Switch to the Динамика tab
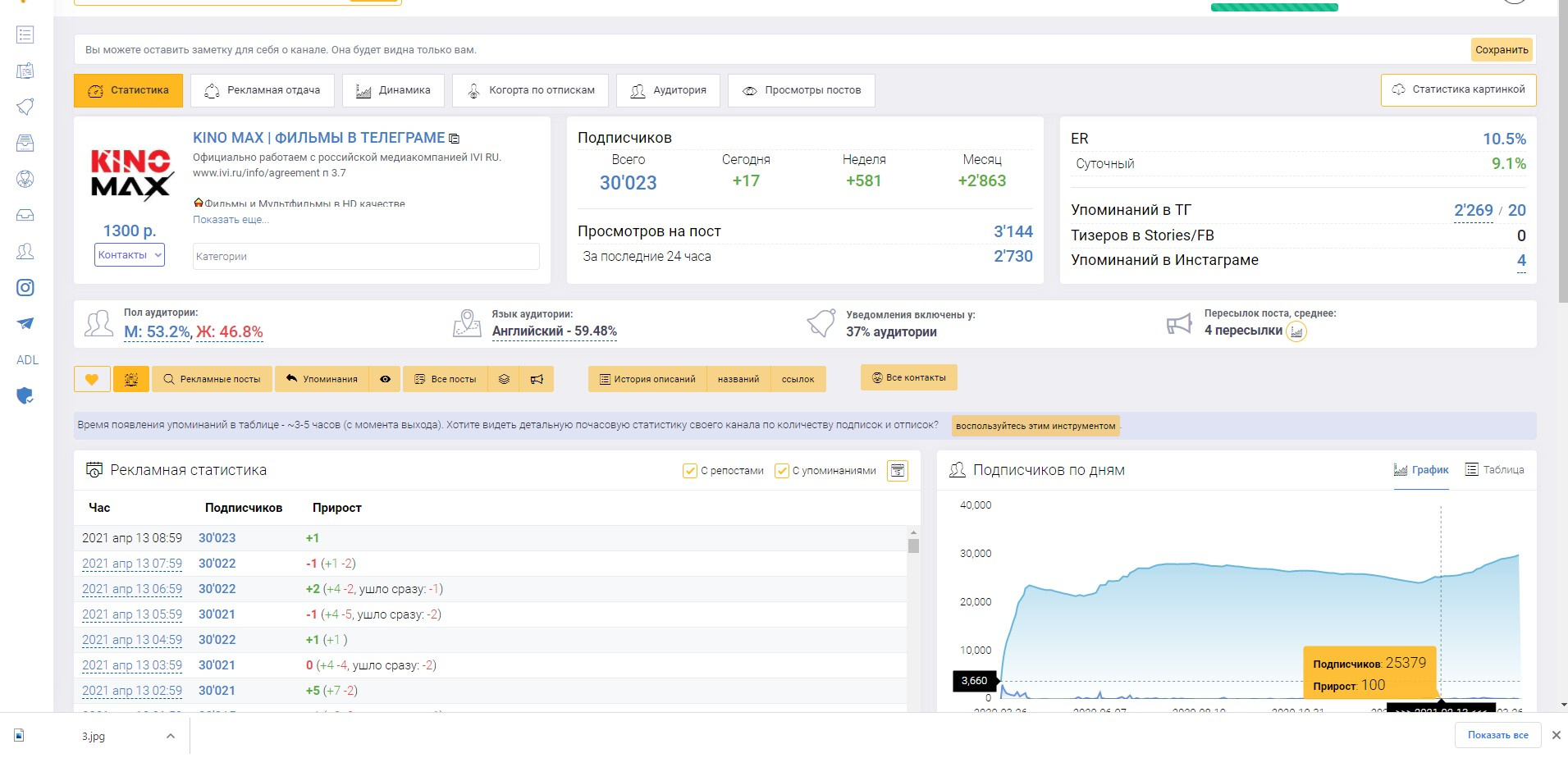This screenshot has height=758, width=1568. [x=393, y=90]
